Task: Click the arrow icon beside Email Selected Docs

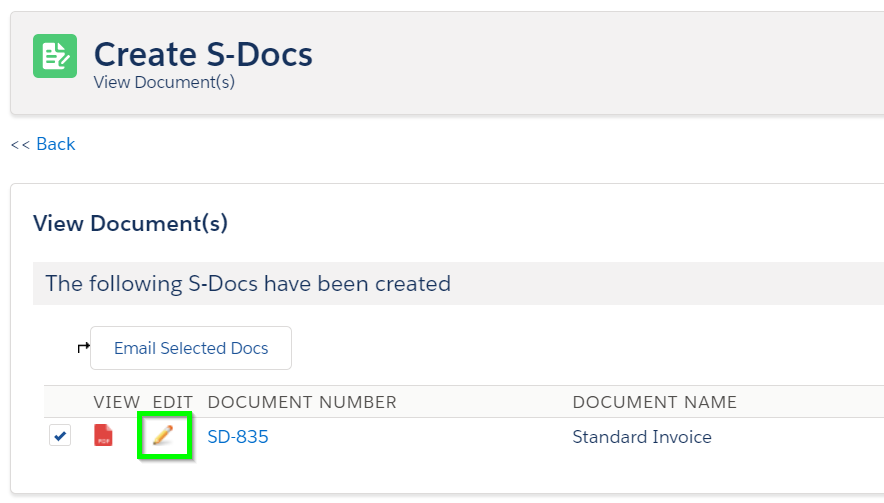Action: tap(83, 347)
